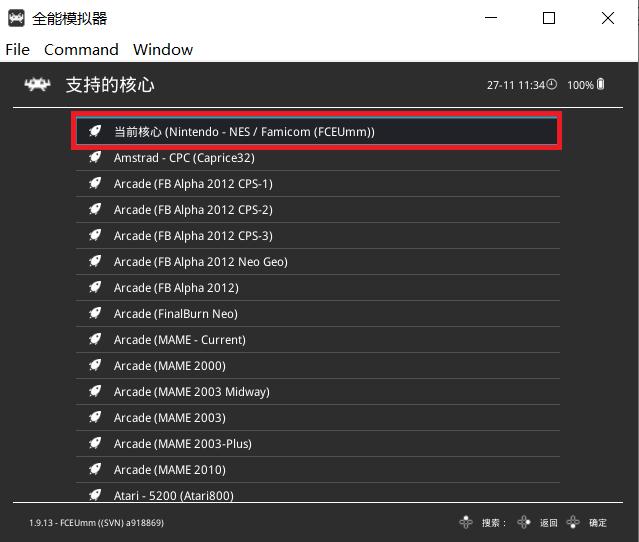
Task: Click the app icon in the title bar
Action: pyautogui.click(x=16, y=18)
